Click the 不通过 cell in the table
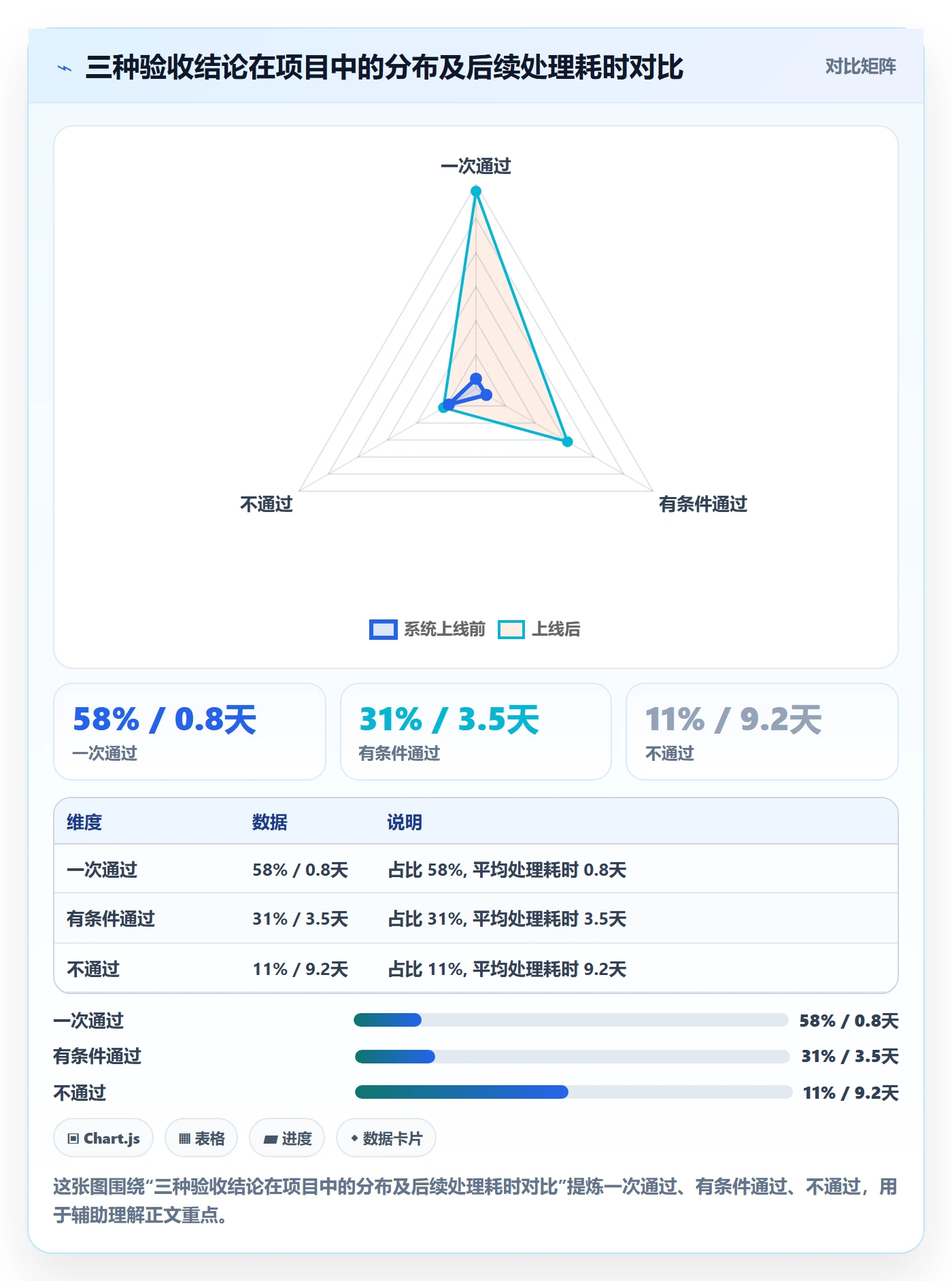Image resolution: width=952 pixels, height=1281 pixels. point(93,969)
